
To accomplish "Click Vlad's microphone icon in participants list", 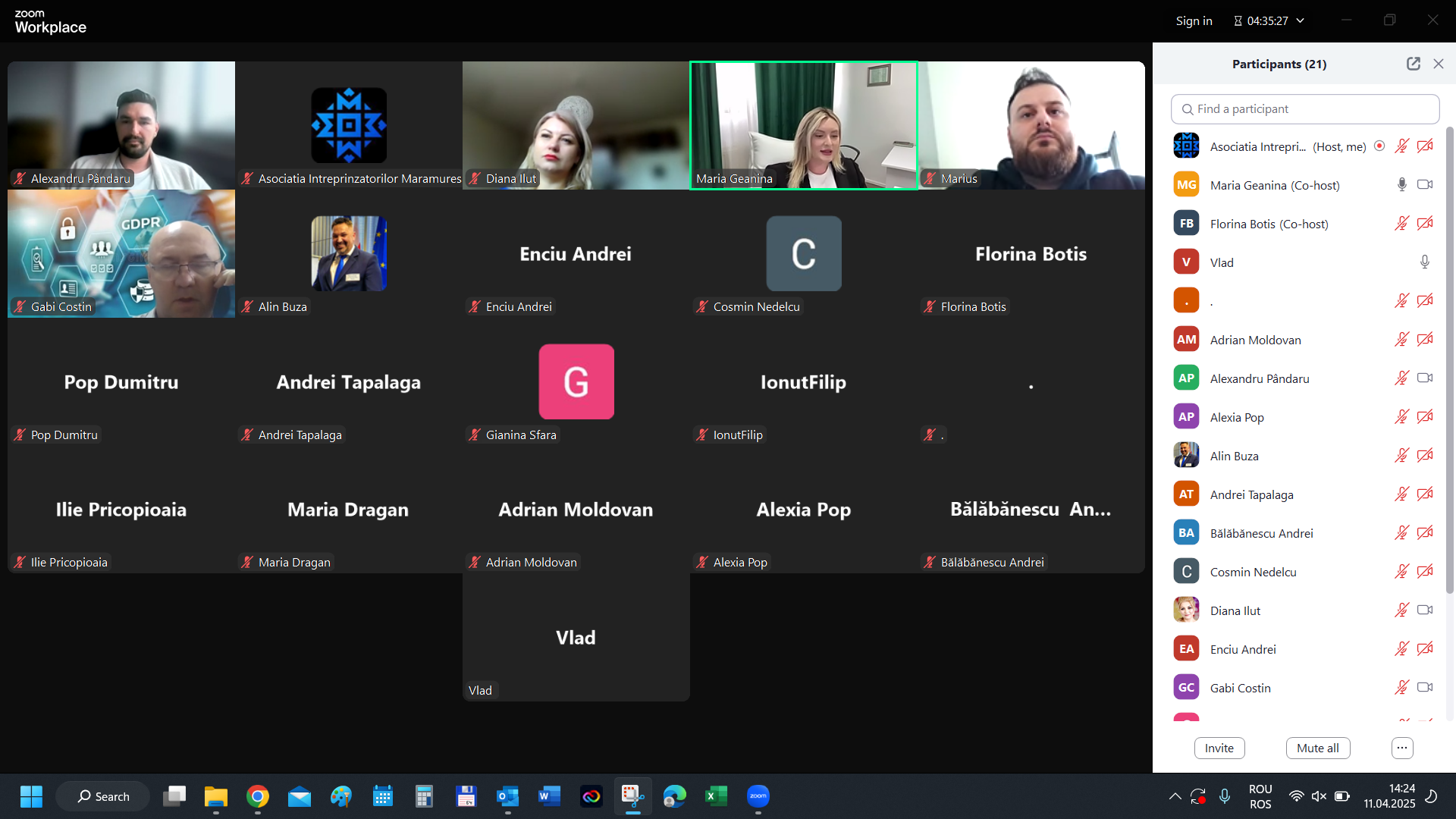I will pos(1425,262).
